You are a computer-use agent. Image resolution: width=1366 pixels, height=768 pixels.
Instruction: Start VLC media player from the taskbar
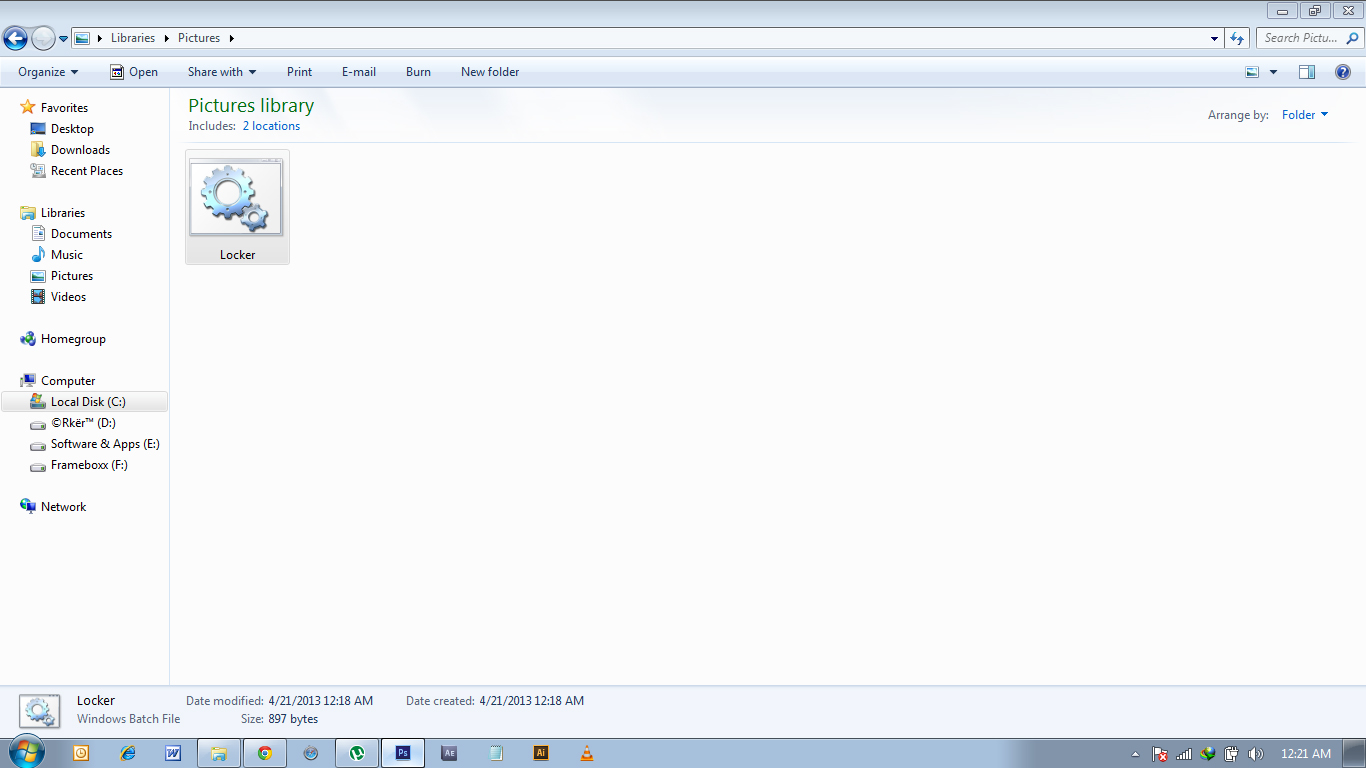point(586,753)
